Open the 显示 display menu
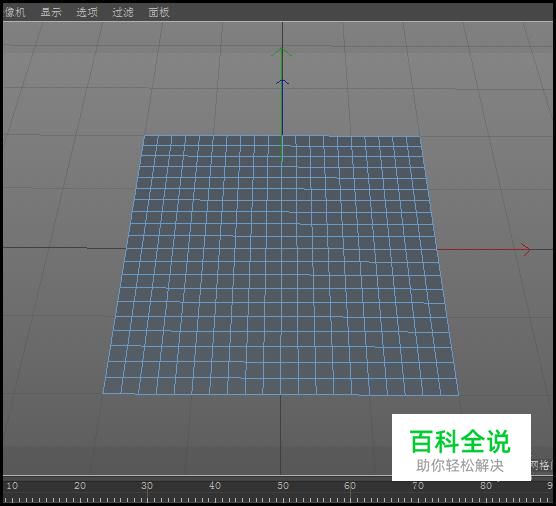The height and width of the screenshot is (506, 556). 51,12
